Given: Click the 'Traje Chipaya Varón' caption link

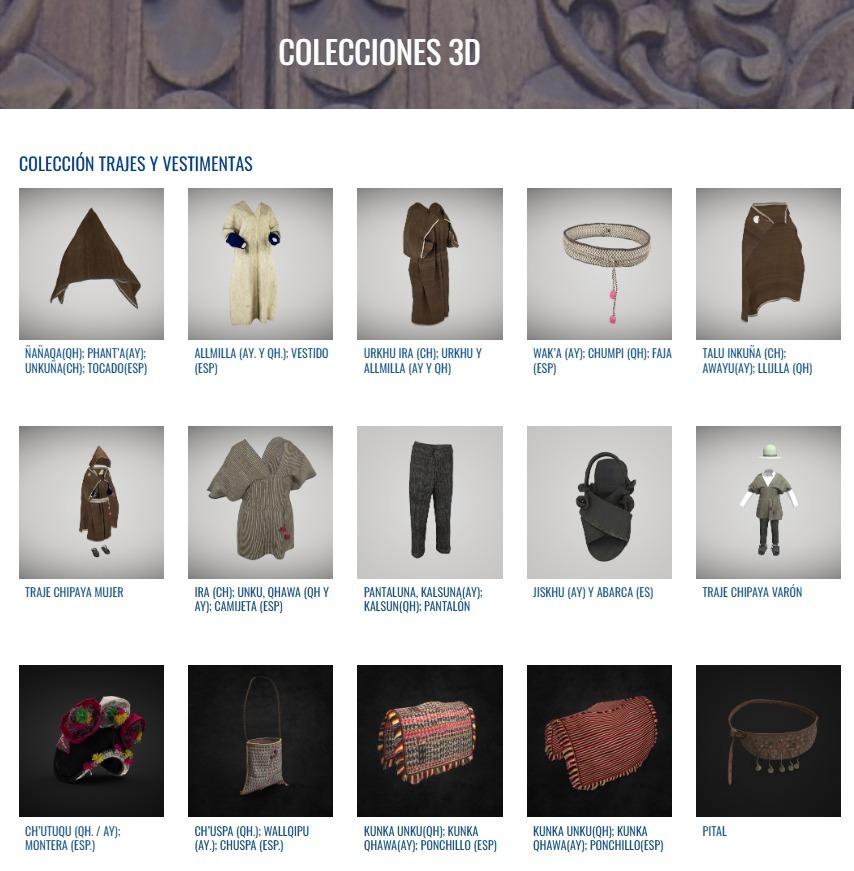Looking at the screenshot, I should pos(752,592).
